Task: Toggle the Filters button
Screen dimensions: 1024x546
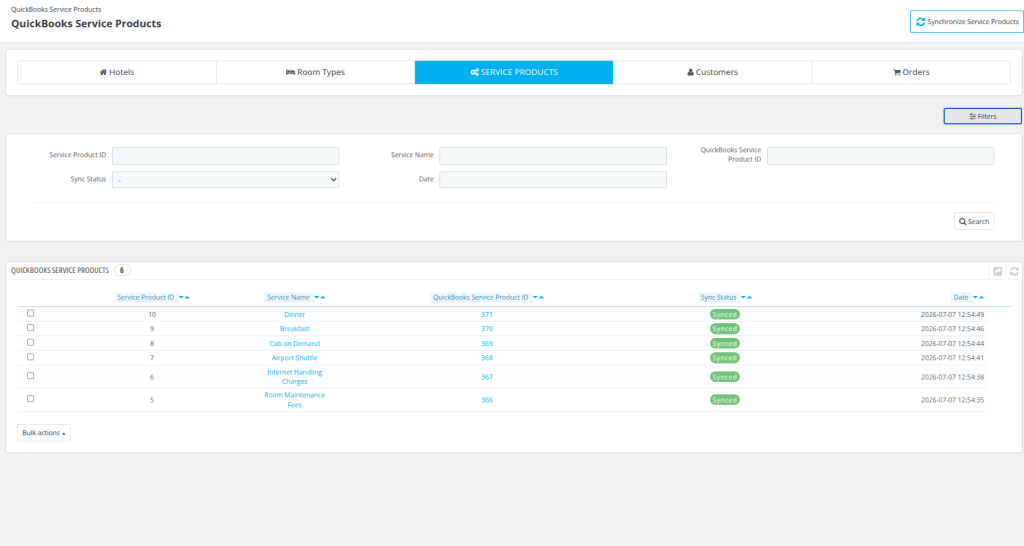Action: click(x=982, y=116)
